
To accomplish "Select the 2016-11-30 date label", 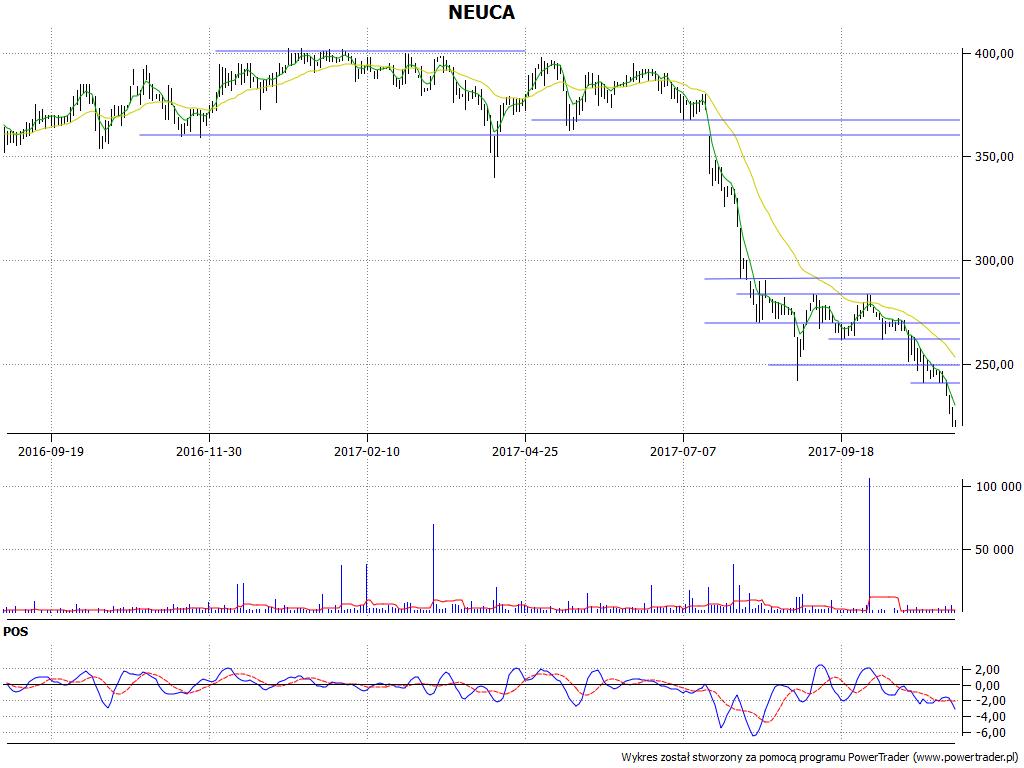I will coord(209,451).
